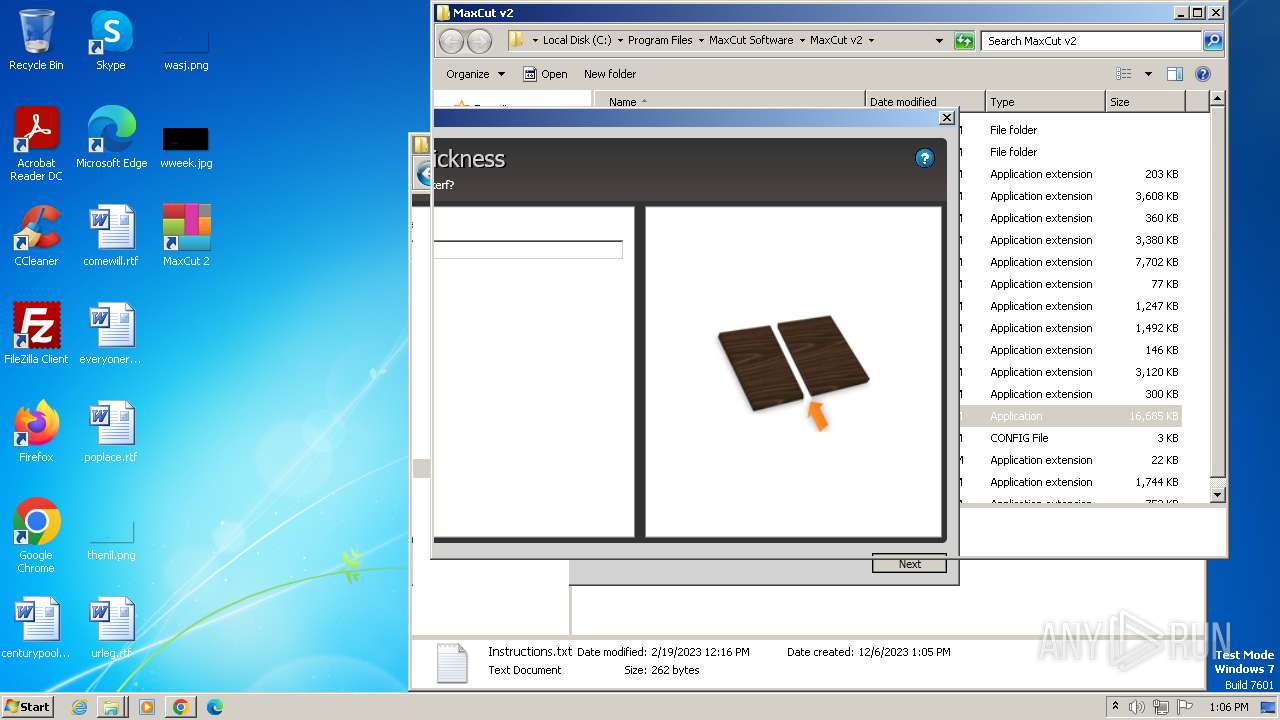Click the Next button in the wizard
Viewport: 1280px width, 720px height.
coord(909,564)
